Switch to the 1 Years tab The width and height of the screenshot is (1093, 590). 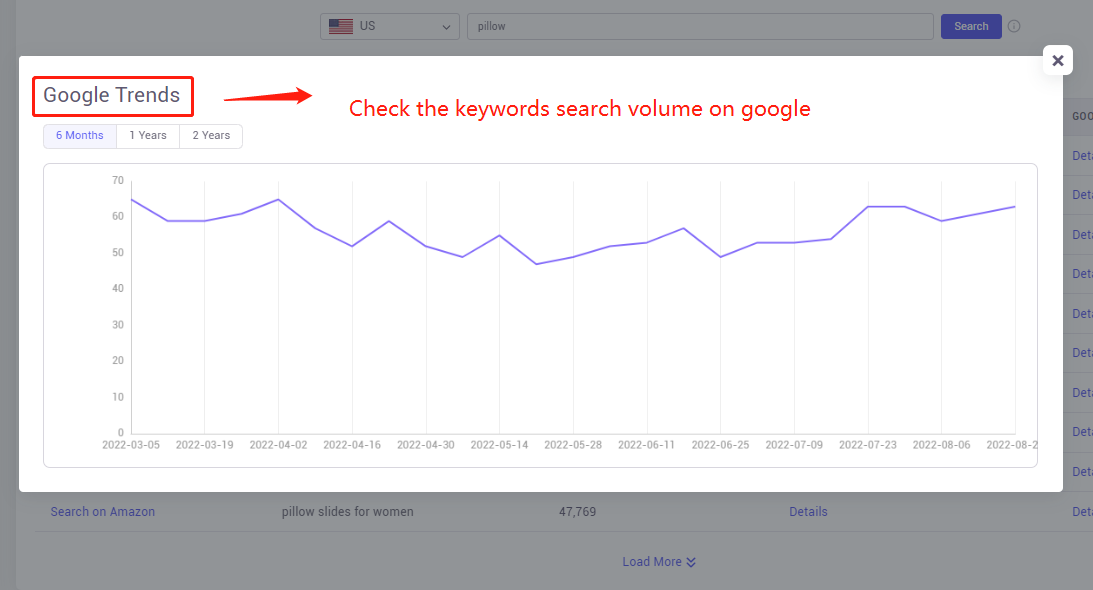(x=148, y=136)
